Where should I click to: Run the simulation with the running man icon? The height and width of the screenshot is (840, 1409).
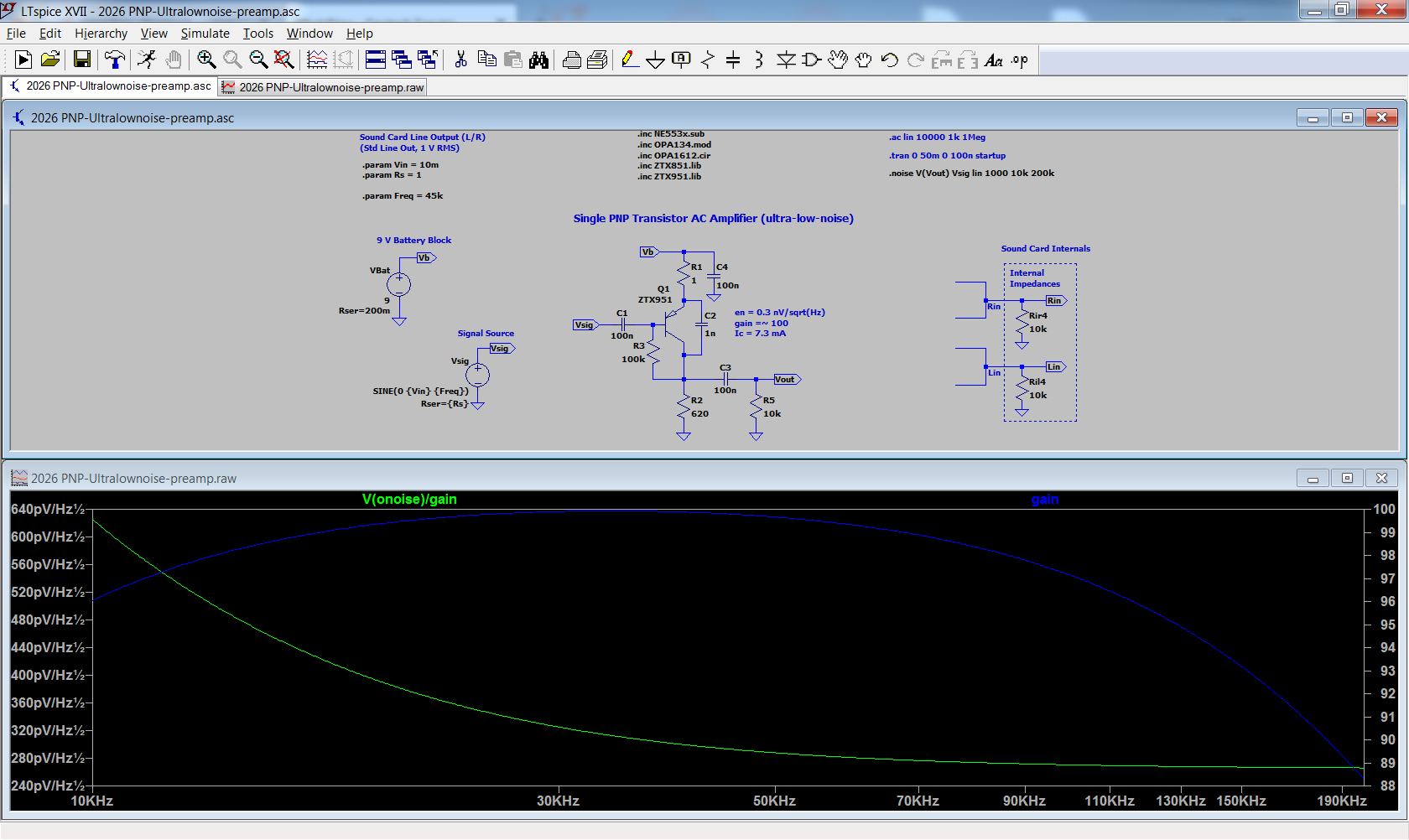pyautogui.click(x=147, y=60)
